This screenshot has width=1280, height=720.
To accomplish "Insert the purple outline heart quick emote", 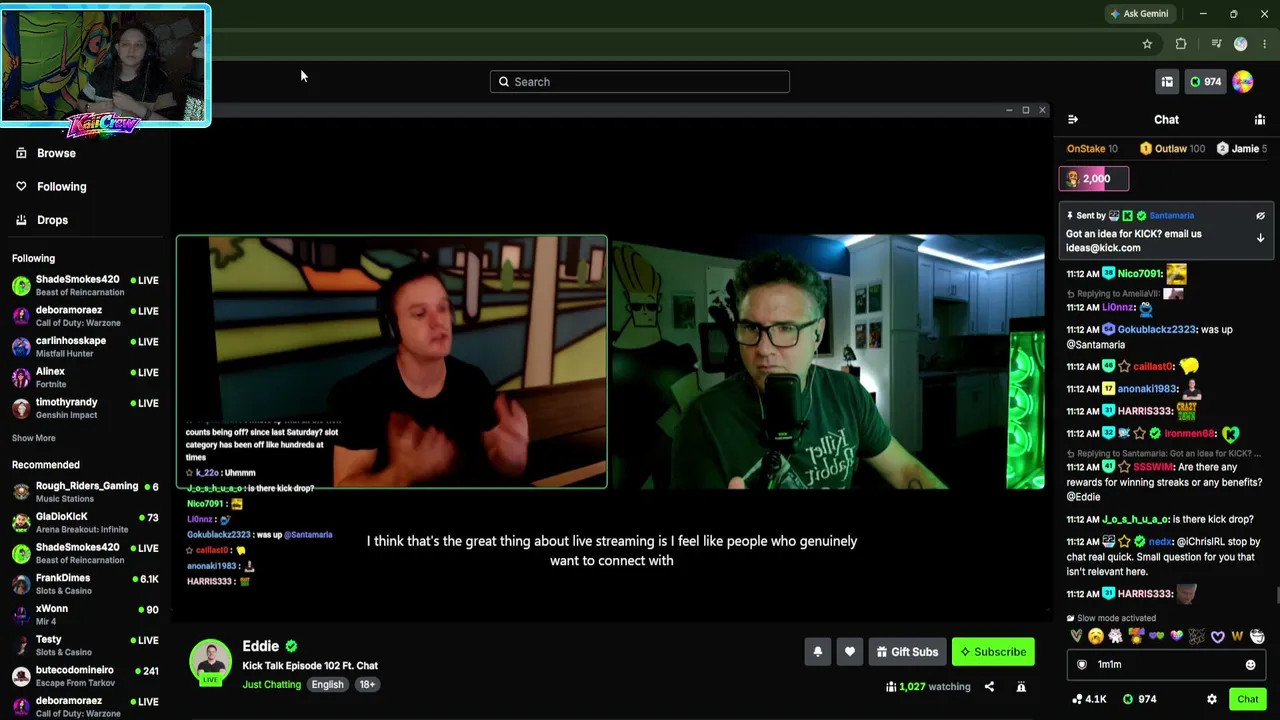I will [x=1217, y=637].
